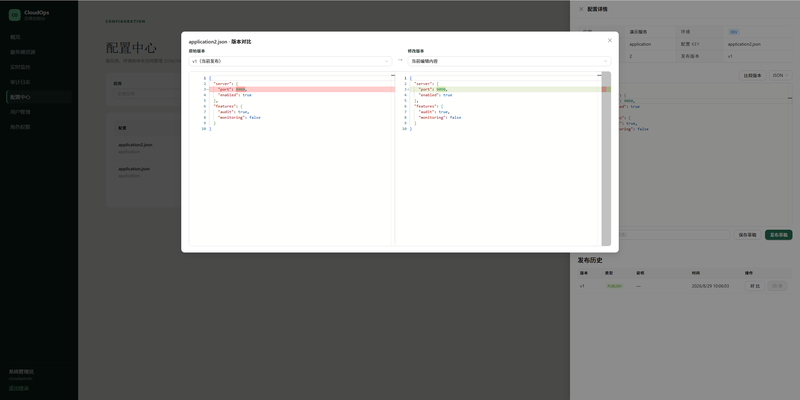The height and width of the screenshot is (400, 800).
Task: Click the 配置中心 page heading
Action: (131, 48)
